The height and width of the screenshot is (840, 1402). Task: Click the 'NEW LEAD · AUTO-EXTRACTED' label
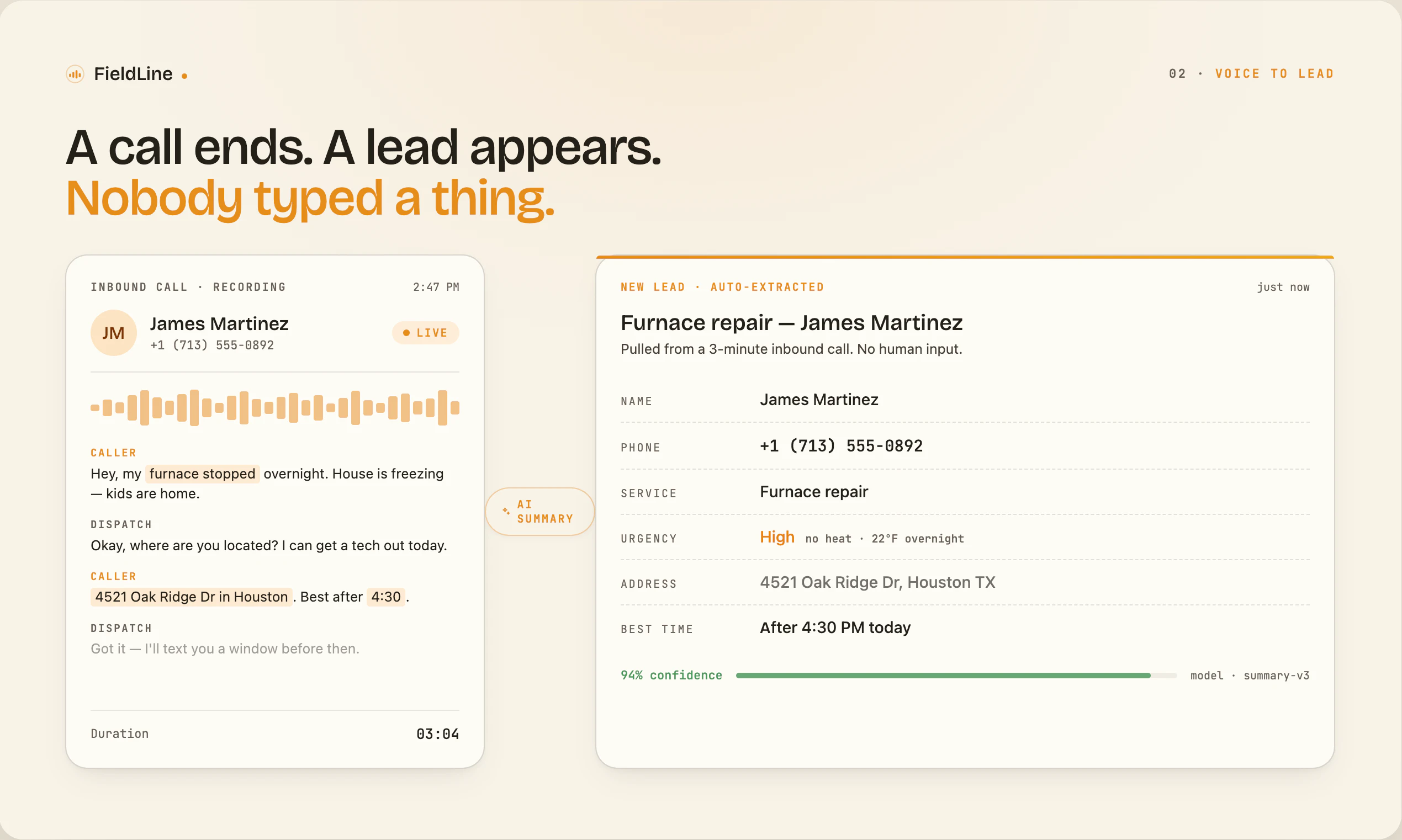(722, 288)
